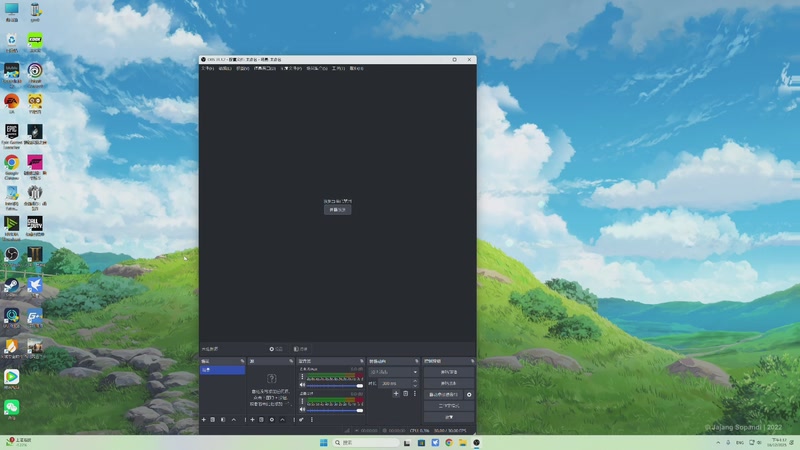Move the selected scene up
The width and height of the screenshot is (800, 450).
click(x=234, y=419)
